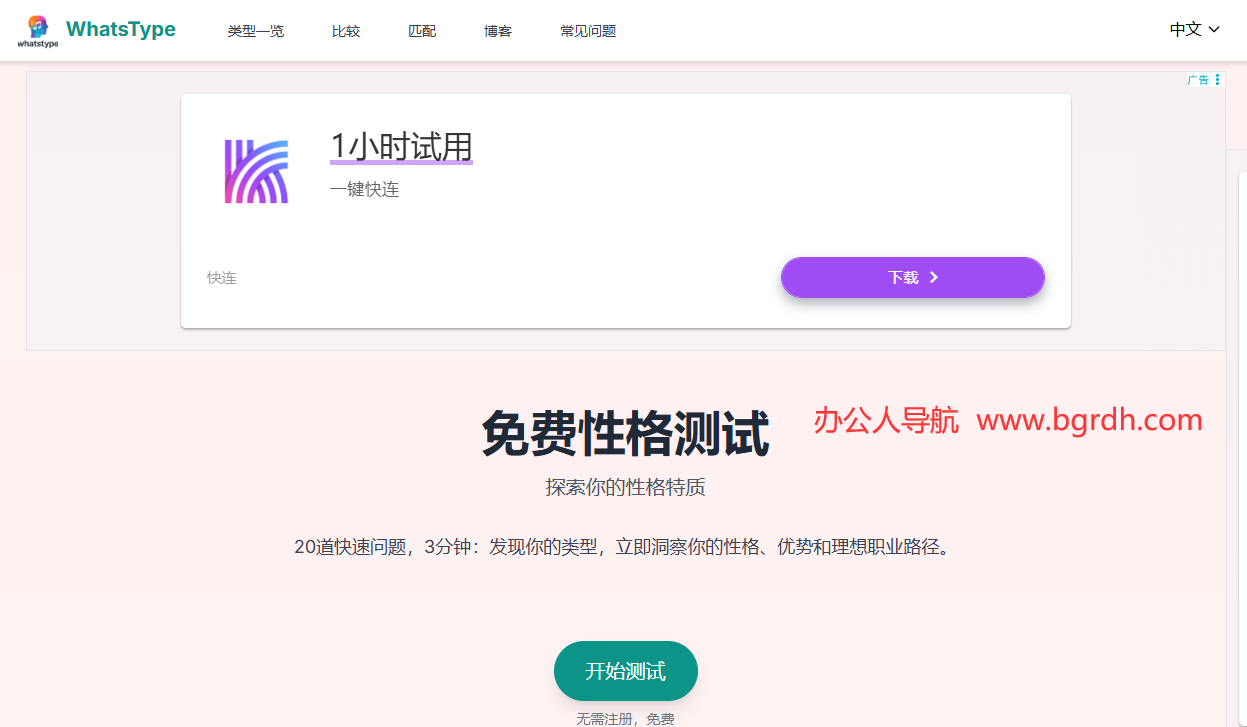
Task: Click the 快连 advertiser name link
Action: click(221, 277)
